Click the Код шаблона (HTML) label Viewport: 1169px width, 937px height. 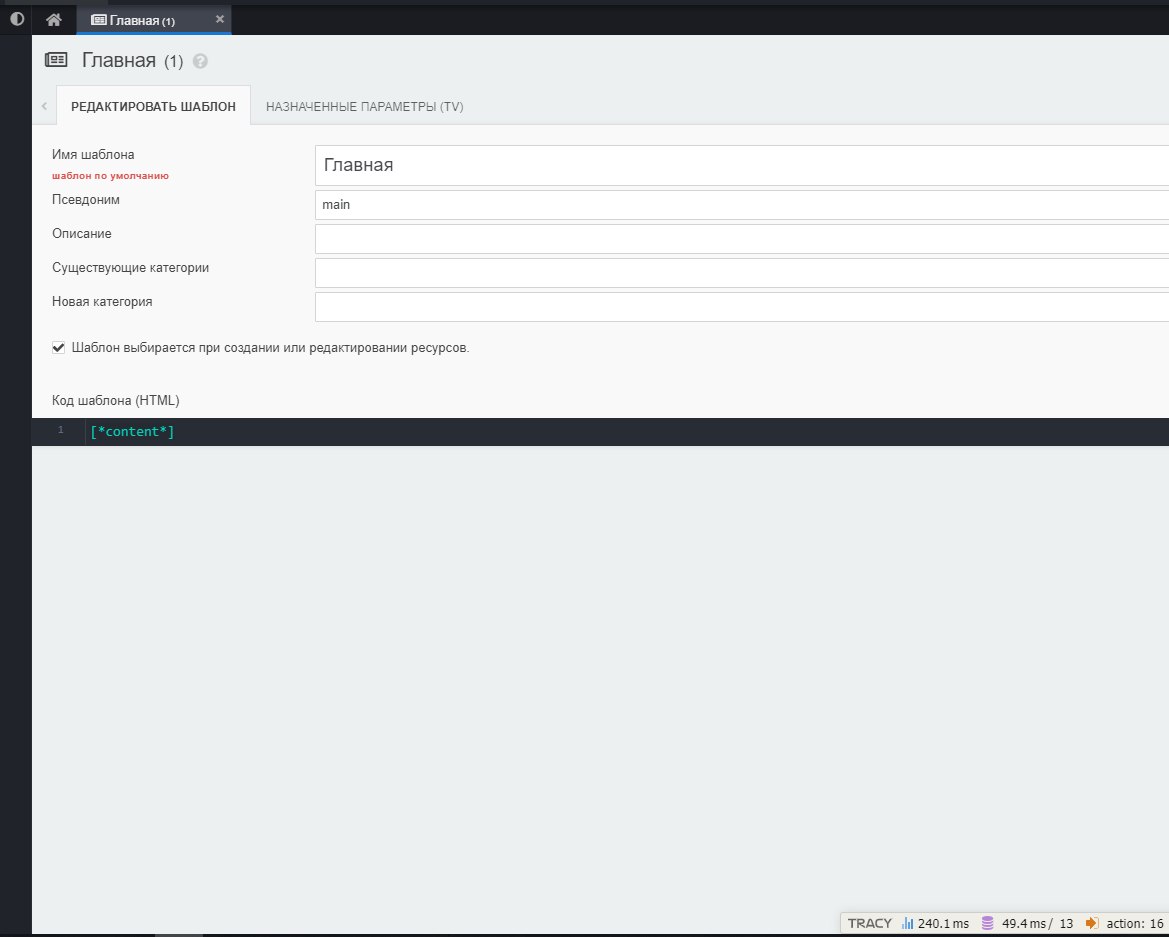[x=116, y=400]
